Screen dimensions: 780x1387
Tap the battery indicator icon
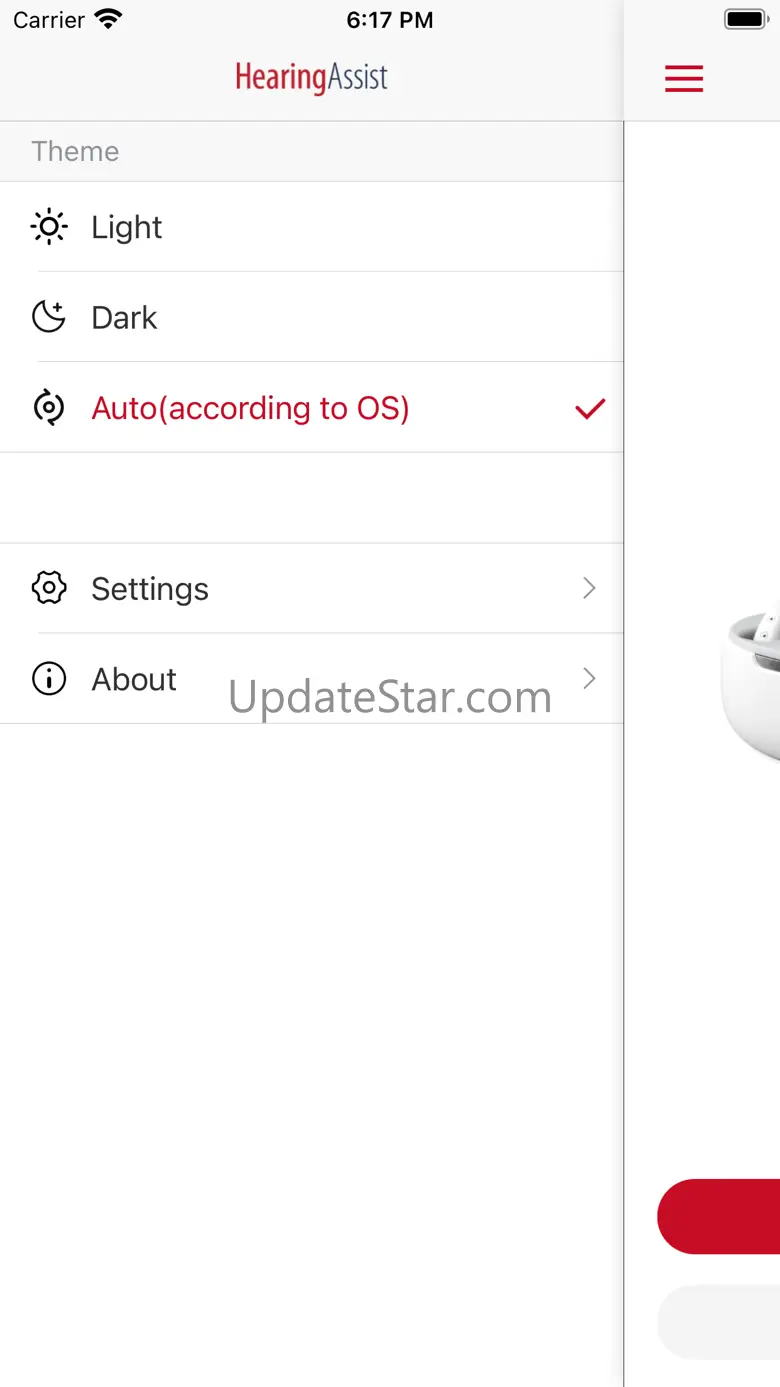click(746, 20)
